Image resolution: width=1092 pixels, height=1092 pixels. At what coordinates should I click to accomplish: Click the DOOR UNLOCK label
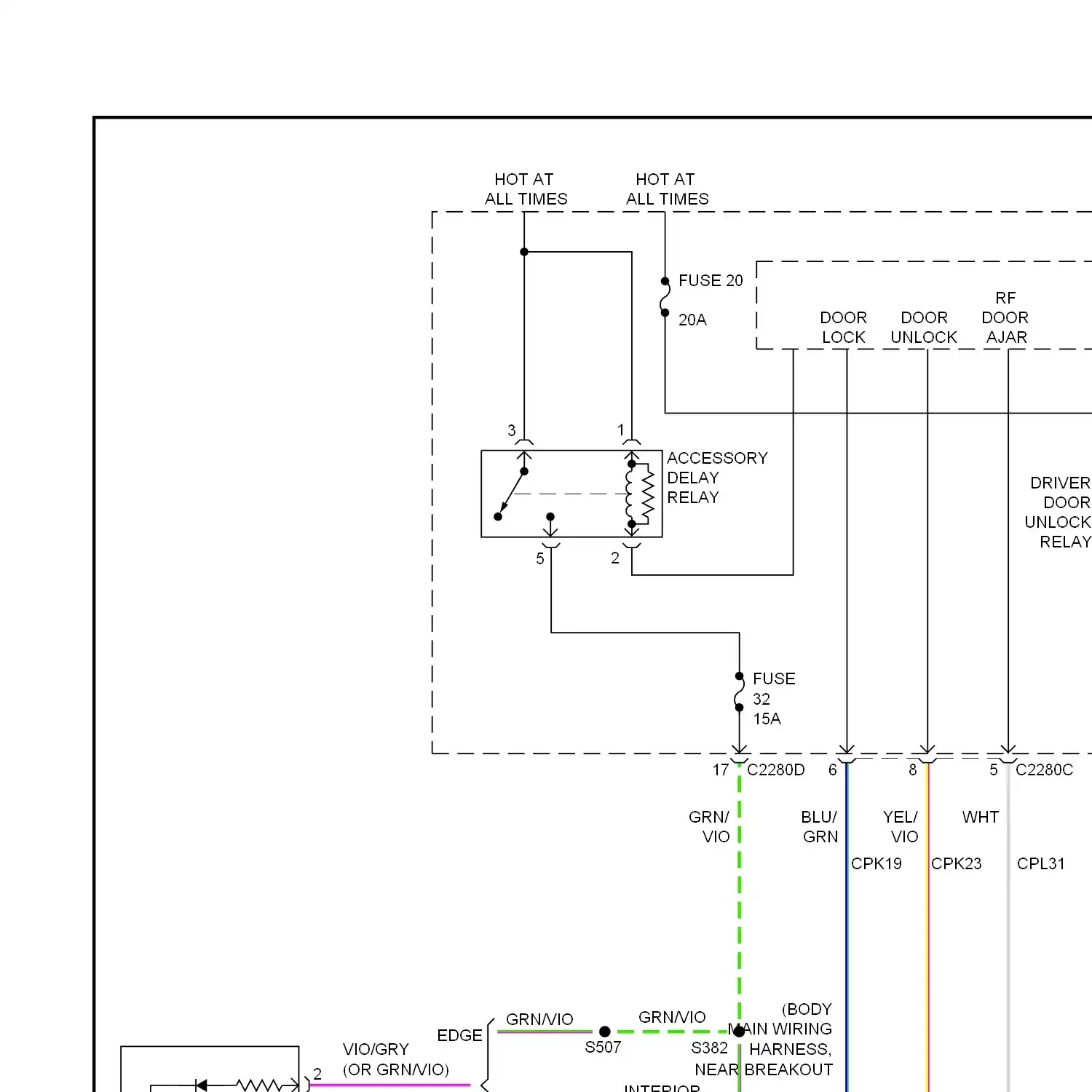pyautogui.click(x=924, y=328)
